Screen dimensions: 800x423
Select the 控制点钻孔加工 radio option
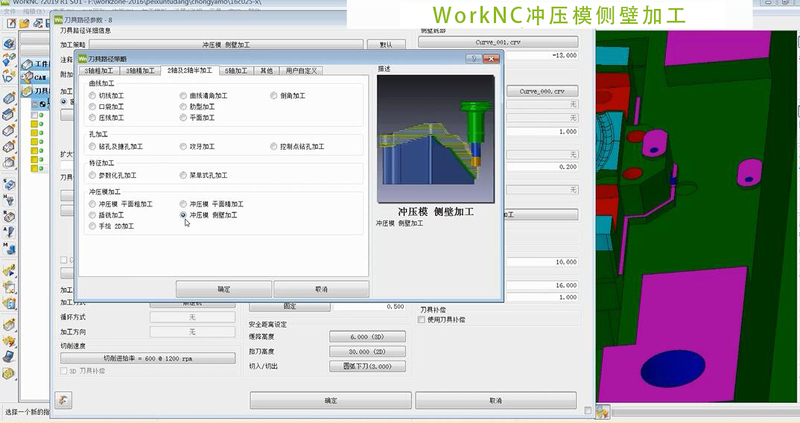click(274, 146)
